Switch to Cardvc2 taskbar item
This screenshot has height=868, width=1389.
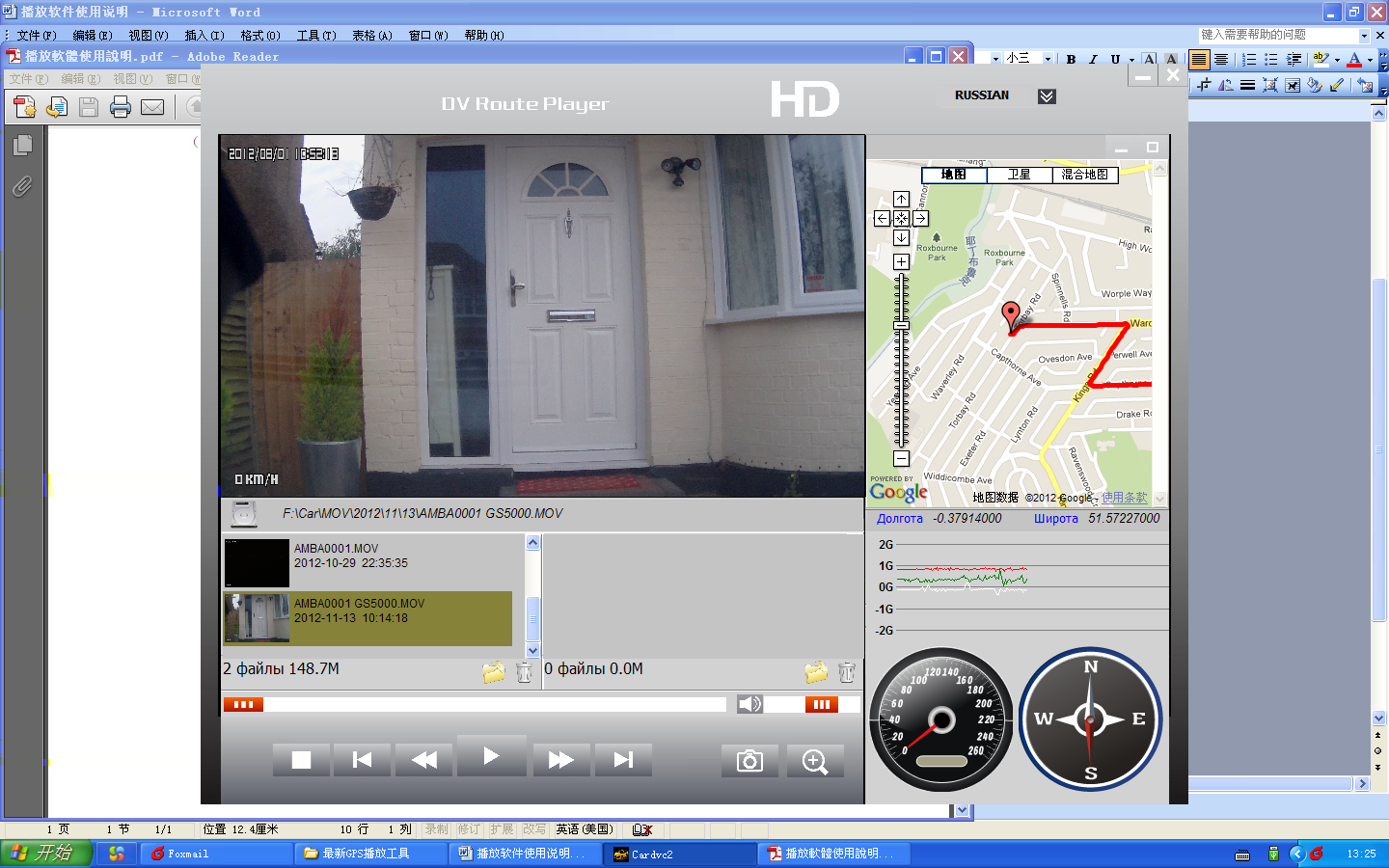pos(680,854)
